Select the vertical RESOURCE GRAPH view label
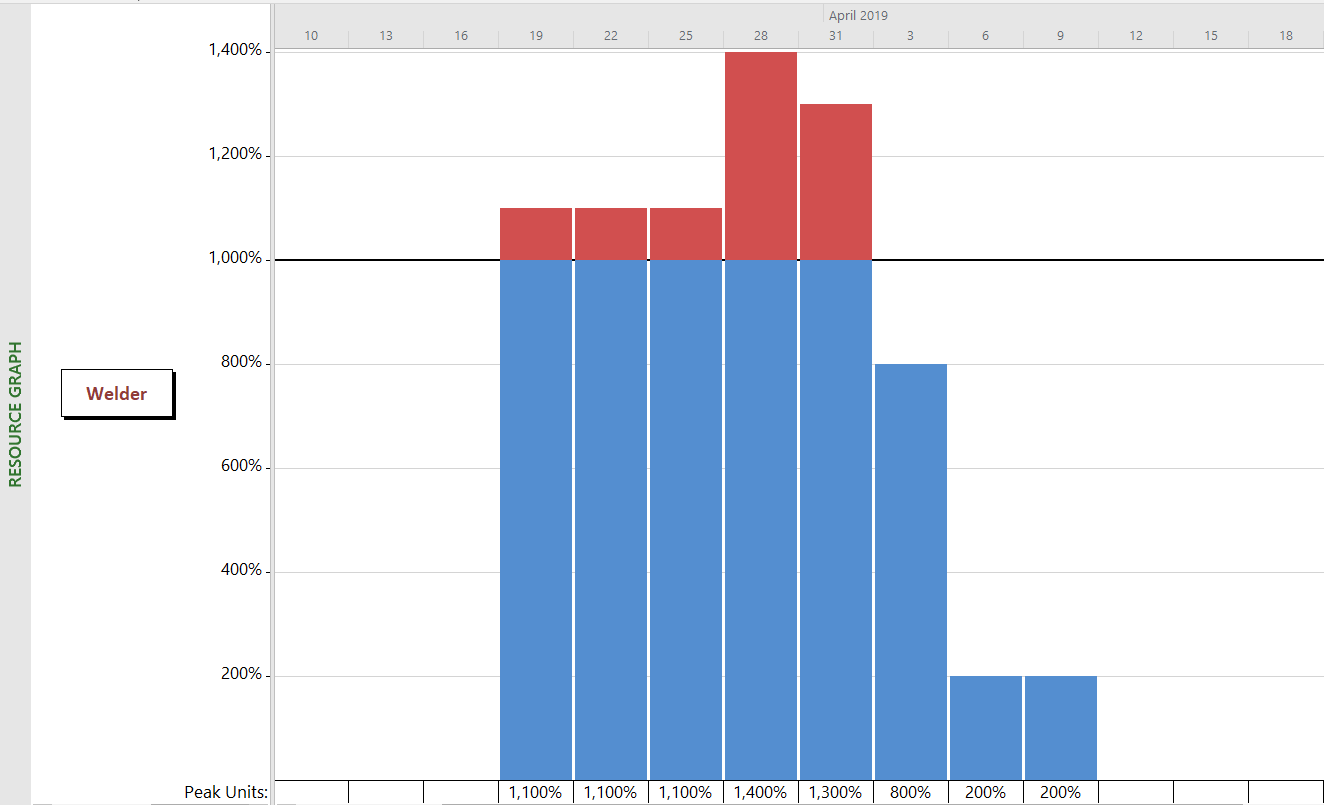 [15, 414]
